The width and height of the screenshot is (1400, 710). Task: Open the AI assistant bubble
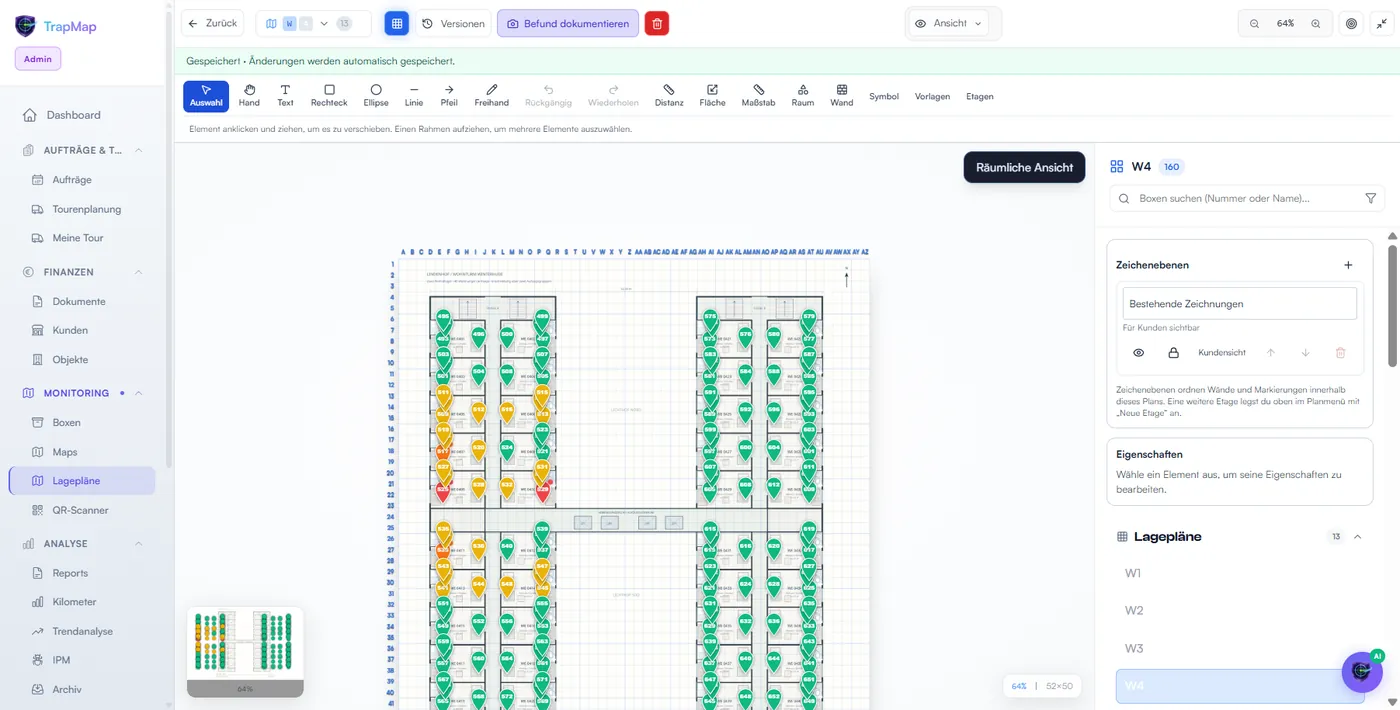(x=1361, y=672)
